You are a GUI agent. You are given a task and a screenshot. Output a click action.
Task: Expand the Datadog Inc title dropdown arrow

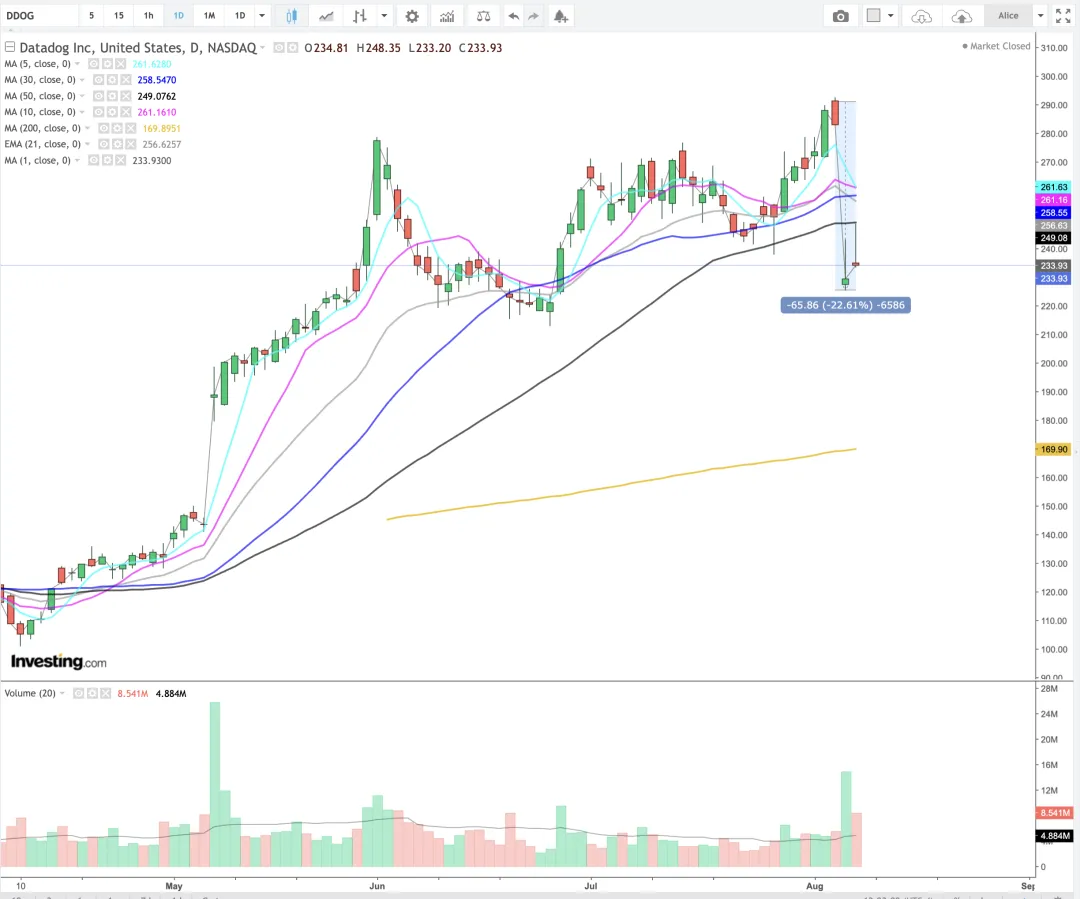[262, 48]
